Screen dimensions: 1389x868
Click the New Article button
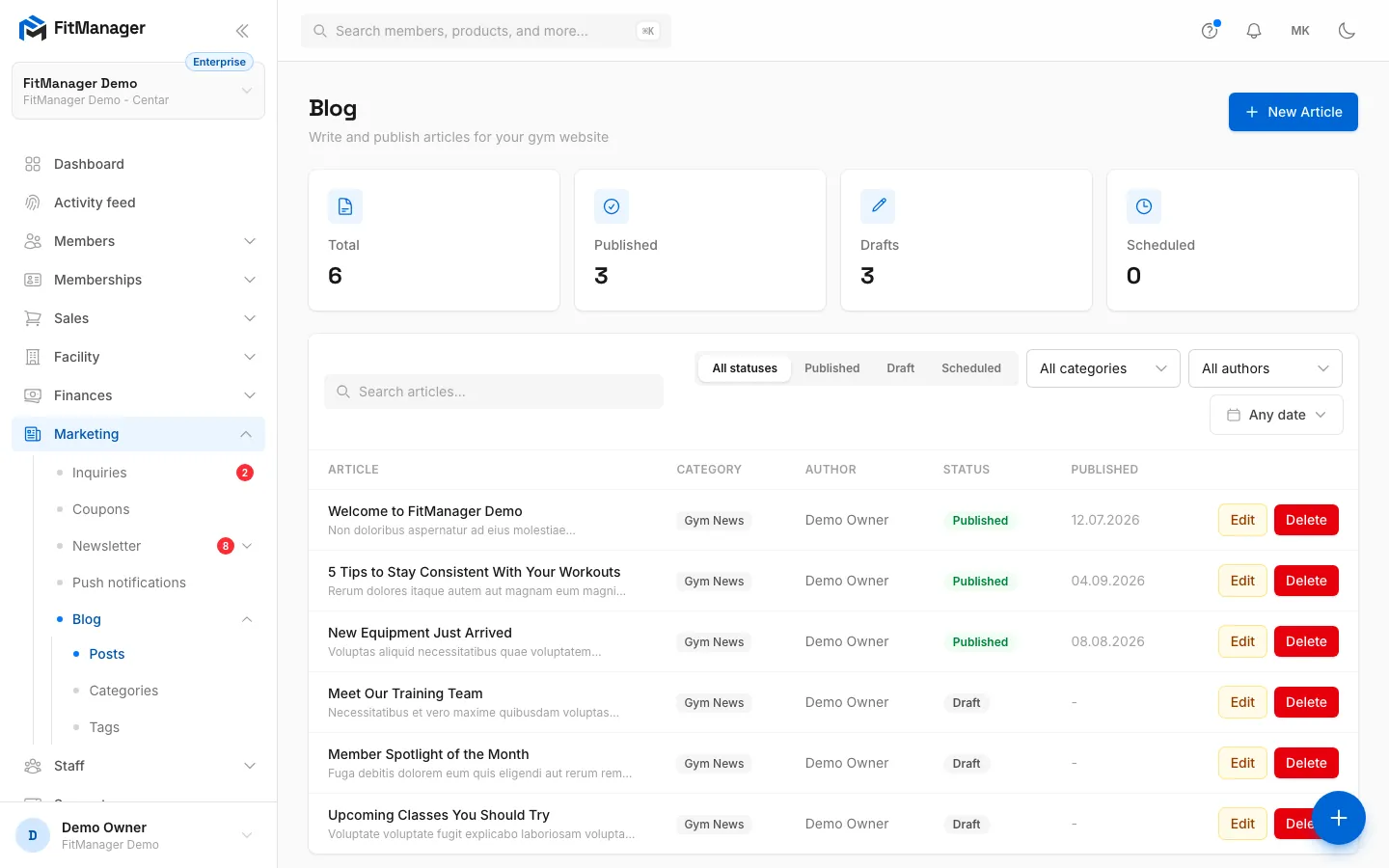click(1294, 112)
